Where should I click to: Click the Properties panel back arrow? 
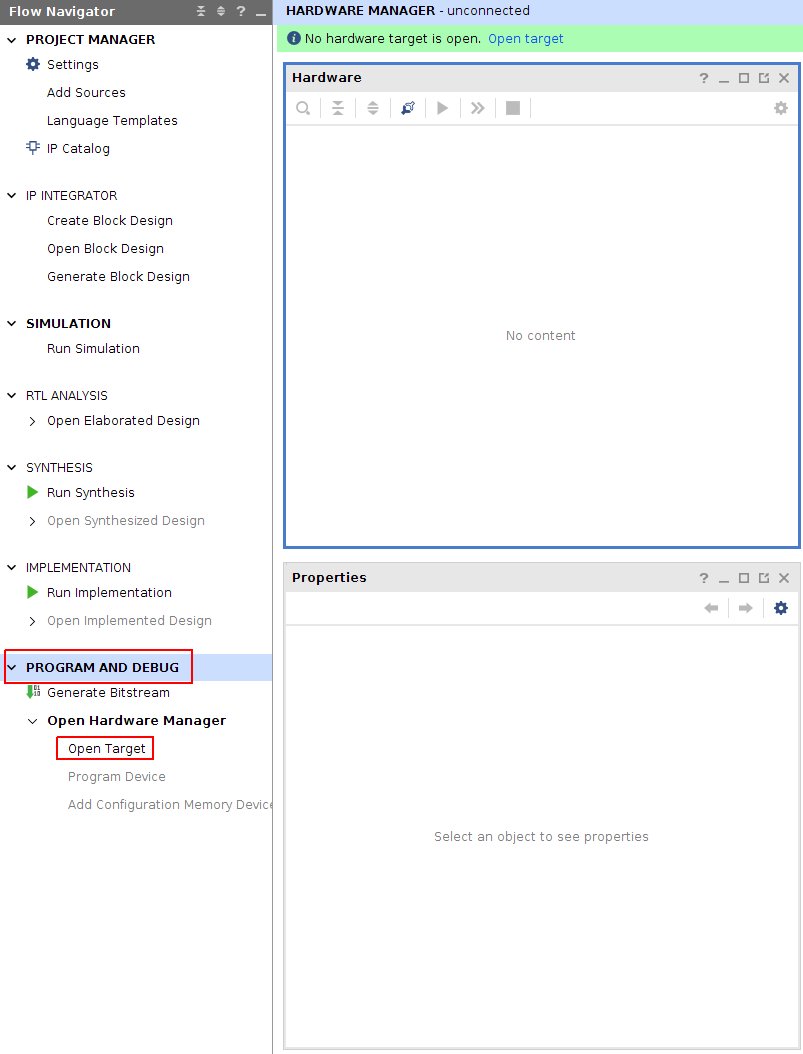point(711,608)
